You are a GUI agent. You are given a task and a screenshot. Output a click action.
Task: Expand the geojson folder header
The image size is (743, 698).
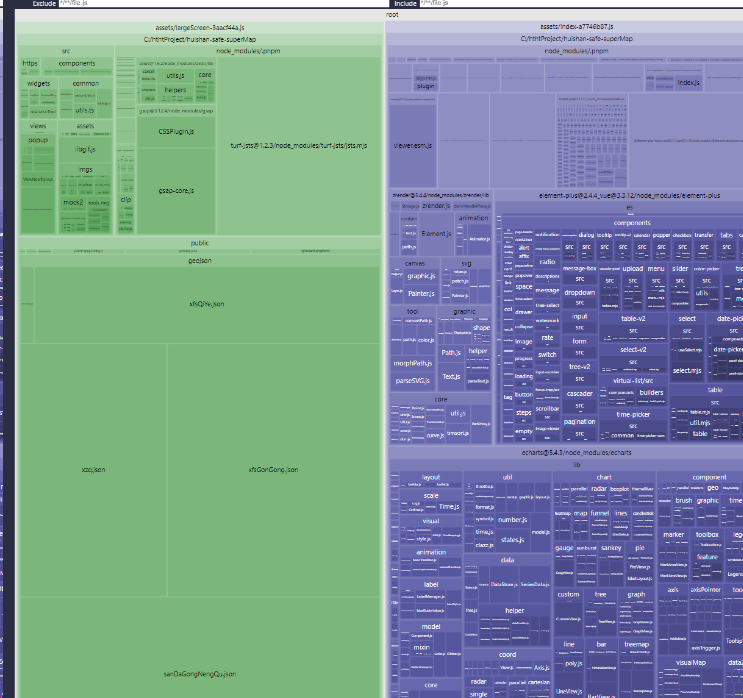[x=199, y=259]
